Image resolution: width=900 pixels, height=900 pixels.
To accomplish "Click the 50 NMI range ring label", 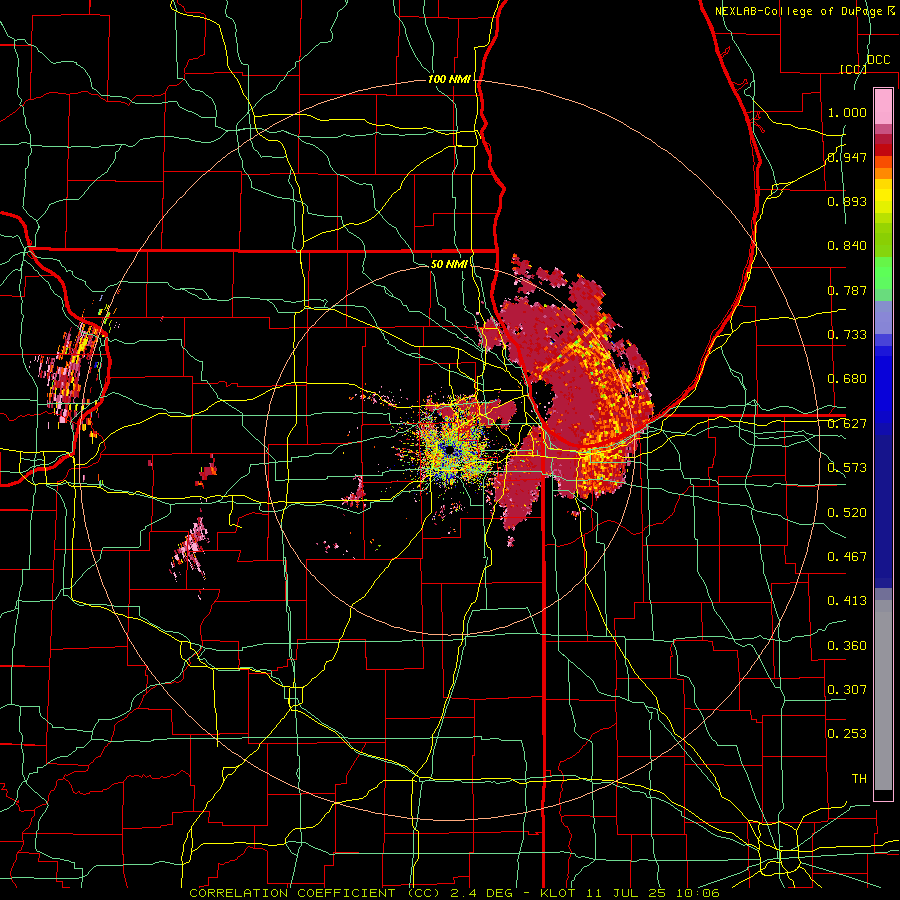I will [449, 264].
